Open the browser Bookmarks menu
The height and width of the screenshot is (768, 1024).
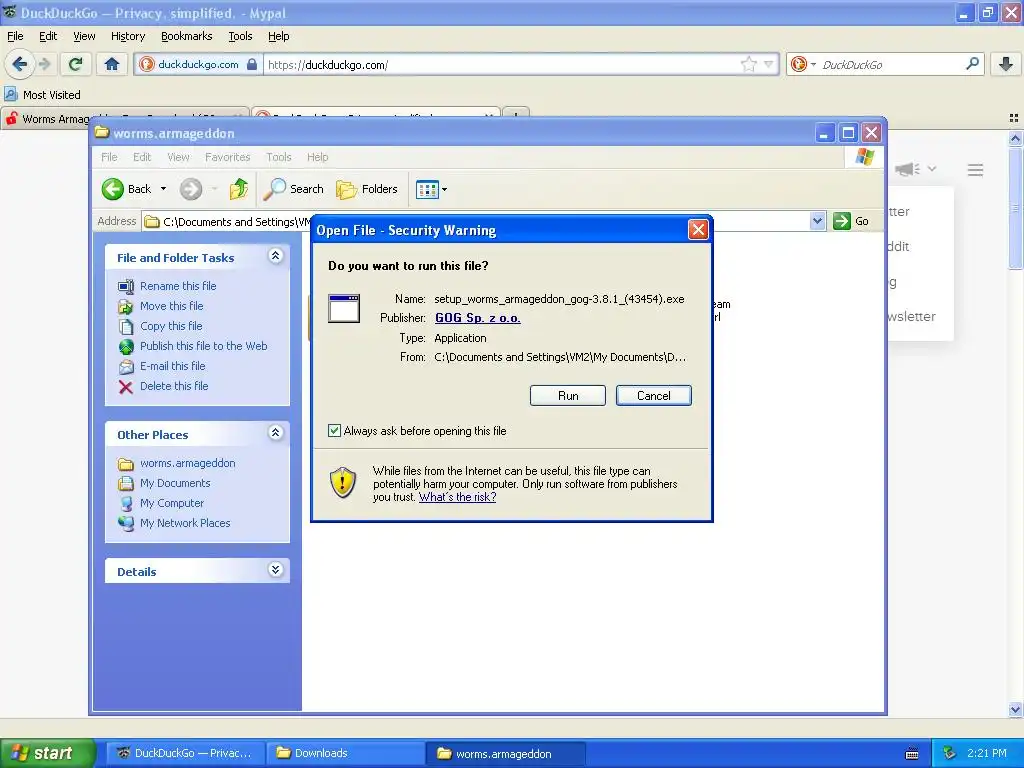click(x=187, y=36)
